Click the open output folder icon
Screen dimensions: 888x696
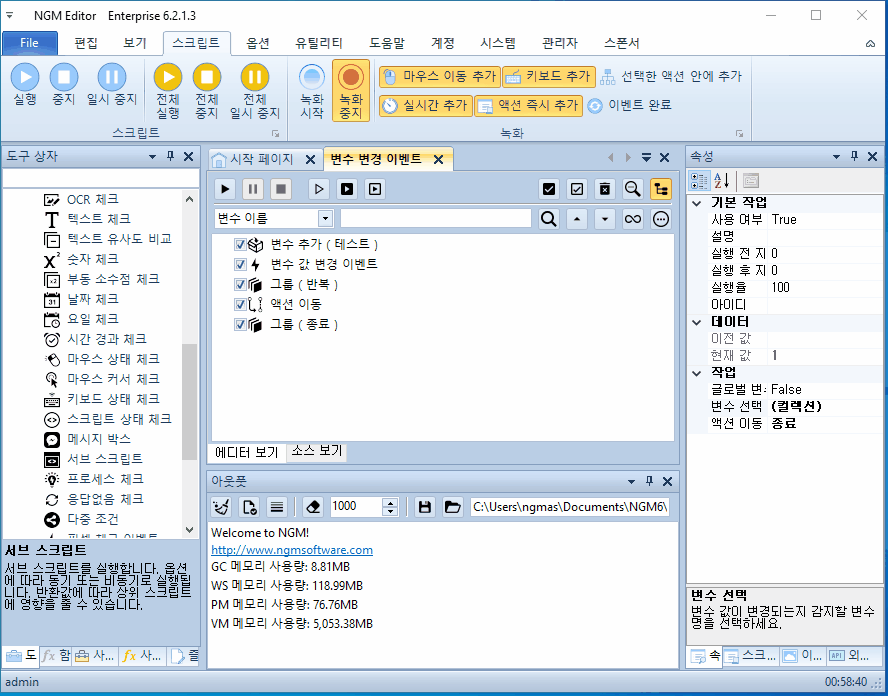pyautogui.click(x=452, y=507)
